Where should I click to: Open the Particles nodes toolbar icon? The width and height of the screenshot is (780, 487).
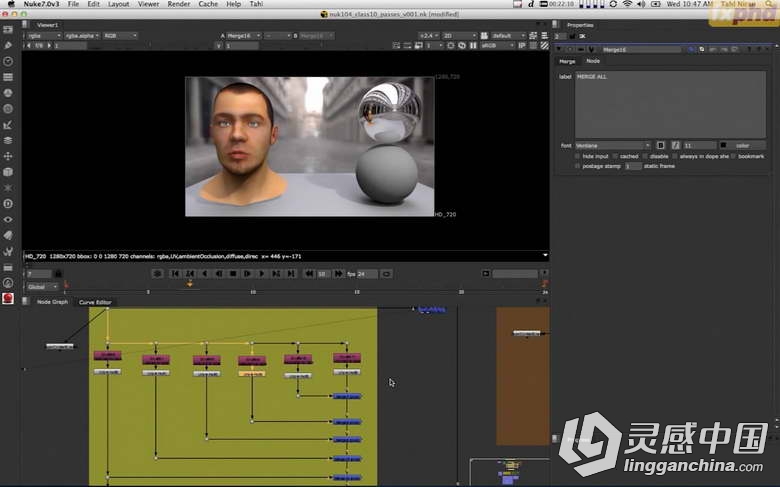coord(8,188)
